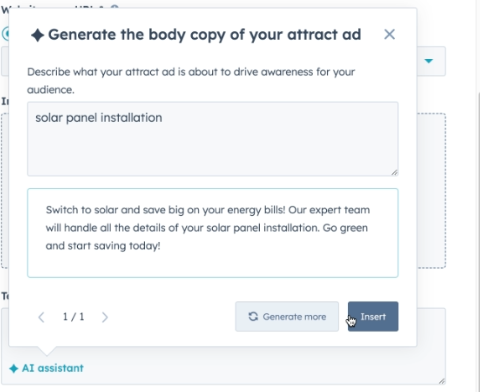Click the 'Describe what your attract ad' description text

tap(191, 81)
